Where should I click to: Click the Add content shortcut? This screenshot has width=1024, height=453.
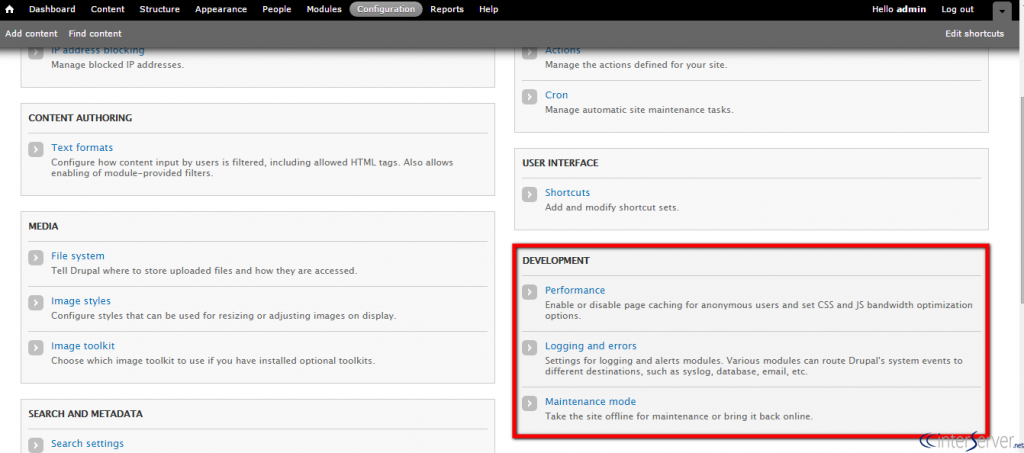[31, 33]
